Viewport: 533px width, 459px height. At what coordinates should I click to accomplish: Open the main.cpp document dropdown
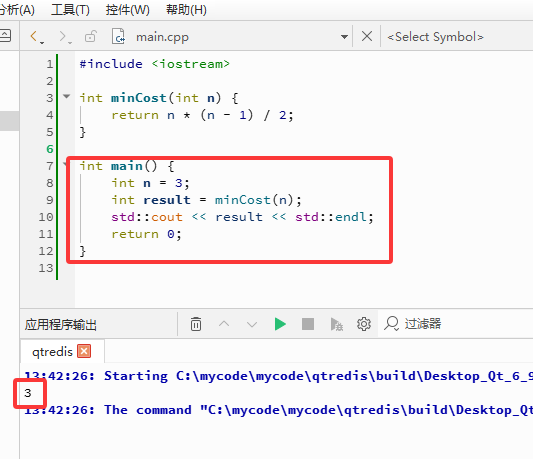pos(344,37)
